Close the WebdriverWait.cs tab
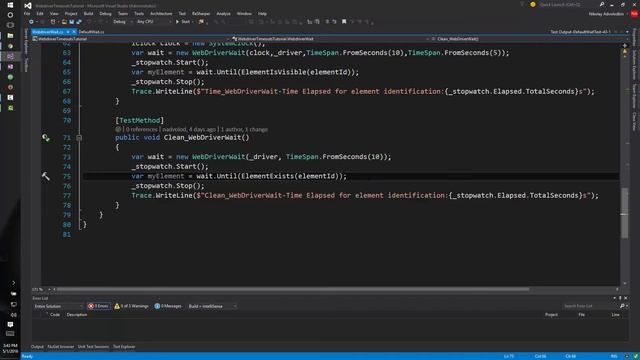This screenshot has width=640, height=360. pyautogui.click(x=74, y=32)
